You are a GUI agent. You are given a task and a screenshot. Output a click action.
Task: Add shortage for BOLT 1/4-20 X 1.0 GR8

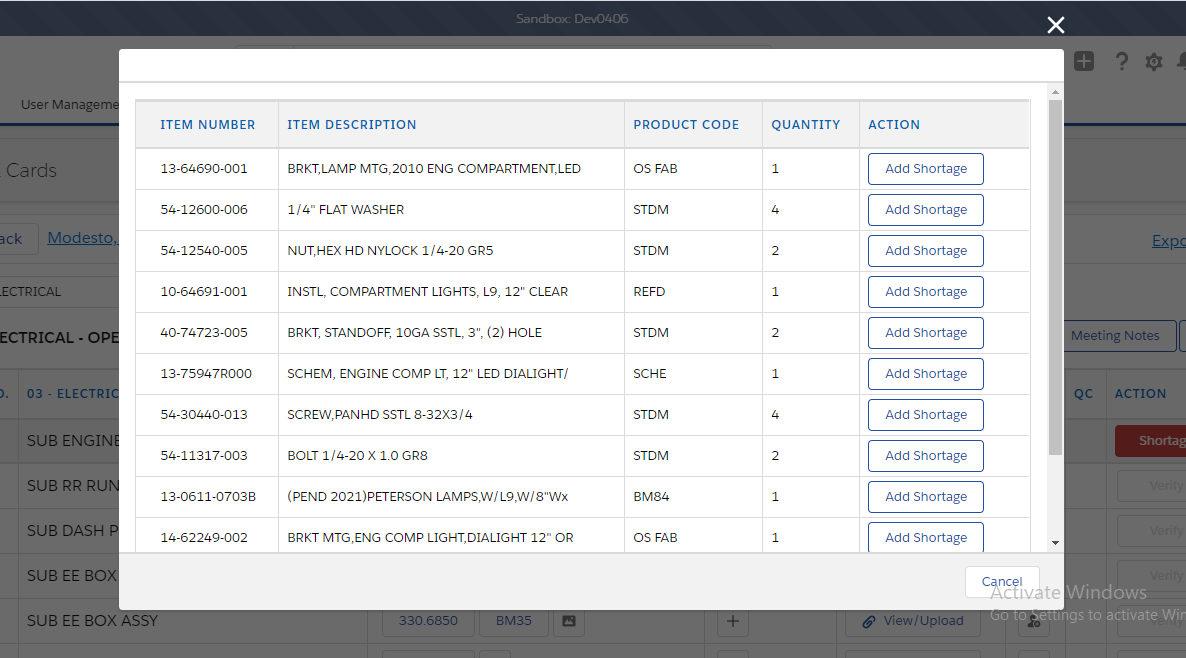tap(925, 456)
